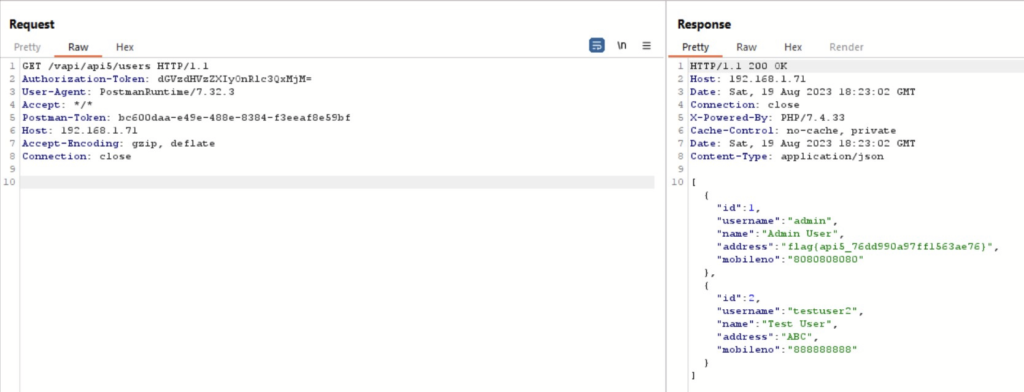Switch Request view to Pretty tab
Screen dimensions: 1024x392
tap(27, 47)
